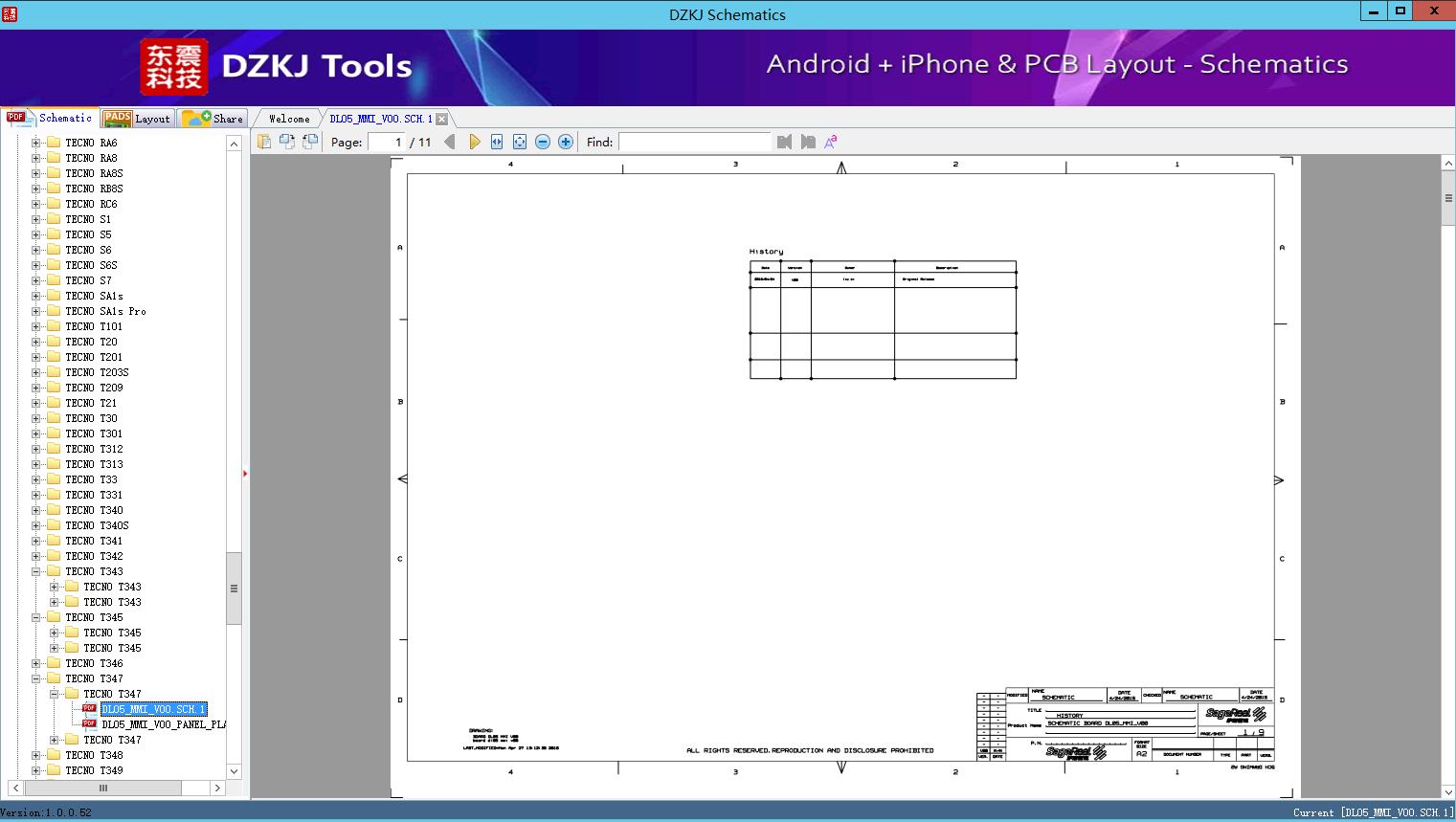The width and height of the screenshot is (1456, 822).
Task: Click the second overlapping-pages toolbar icon
Action: [x=287, y=142]
